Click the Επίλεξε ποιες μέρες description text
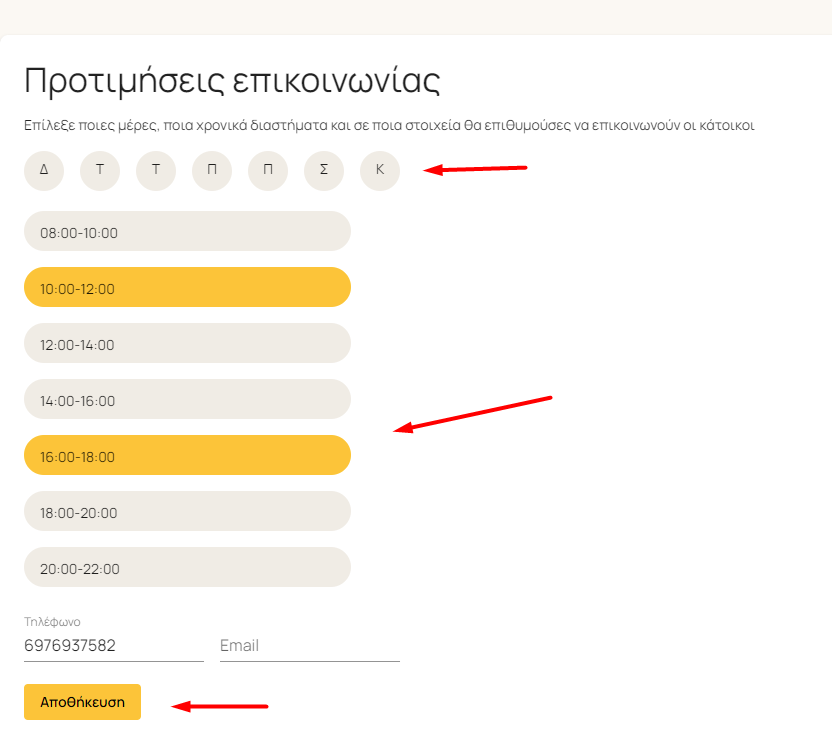 [389, 125]
